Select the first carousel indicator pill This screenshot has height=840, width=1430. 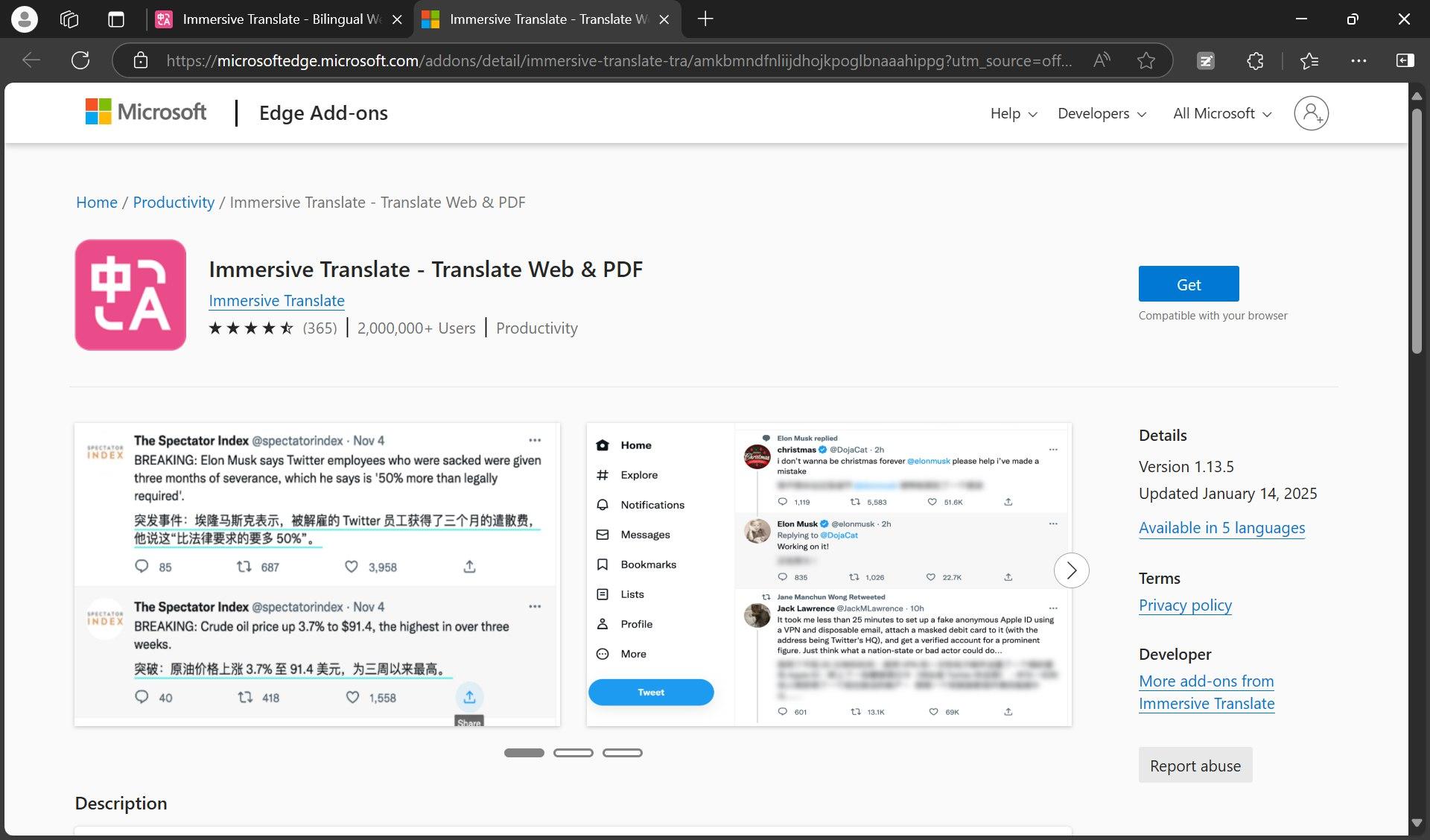point(524,753)
